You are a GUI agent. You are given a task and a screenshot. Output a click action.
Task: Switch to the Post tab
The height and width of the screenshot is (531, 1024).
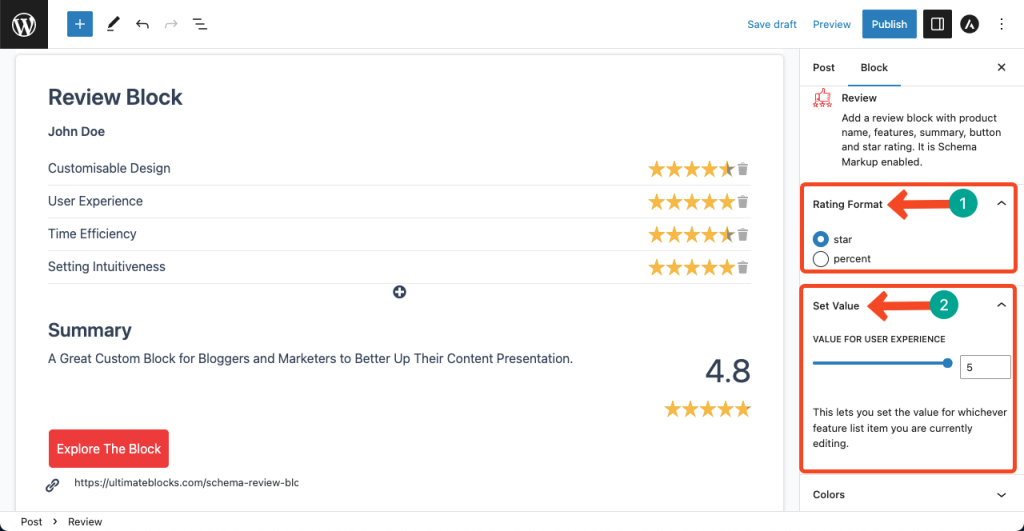[824, 68]
